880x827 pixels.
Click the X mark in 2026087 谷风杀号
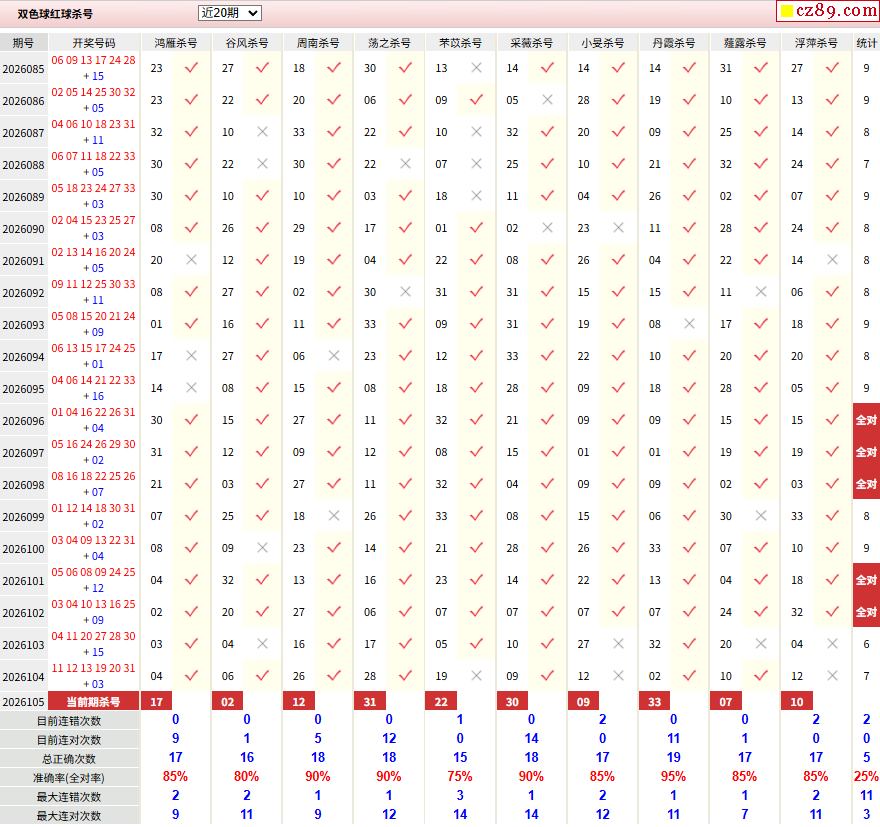click(x=262, y=132)
